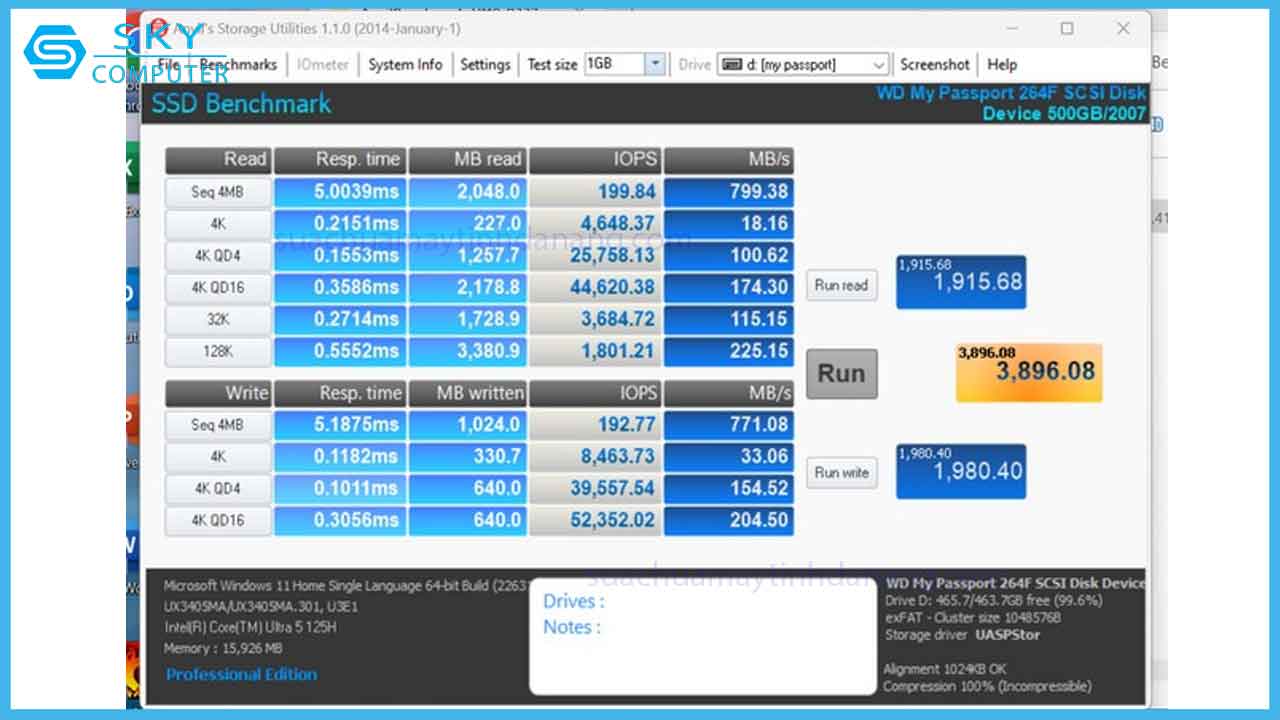Select the 3,380.9 MB read cell
The image size is (1280, 720).
[x=467, y=351]
